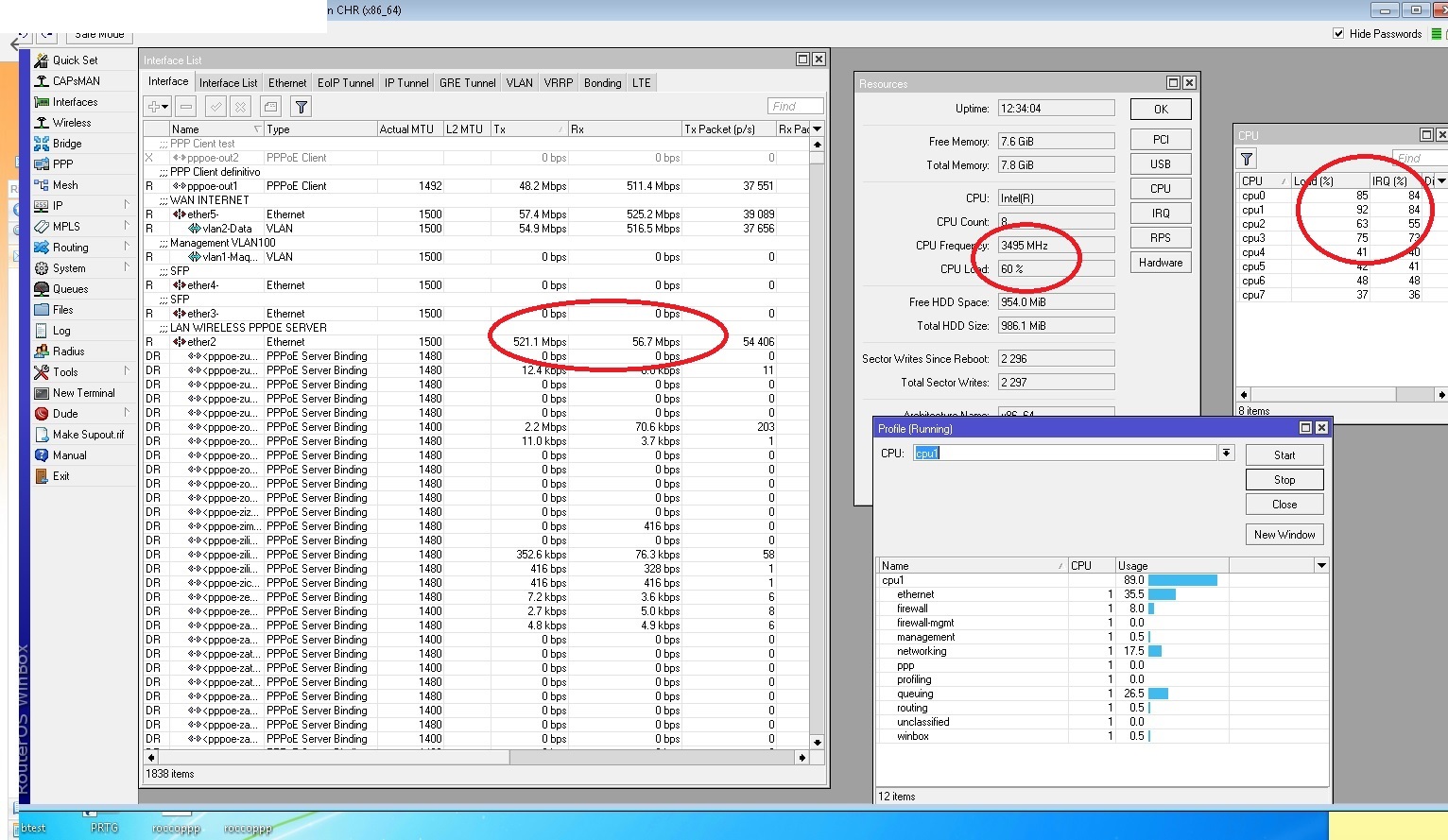Click New Window in the Profile window
1448x840 pixels.
pos(1284,535)
